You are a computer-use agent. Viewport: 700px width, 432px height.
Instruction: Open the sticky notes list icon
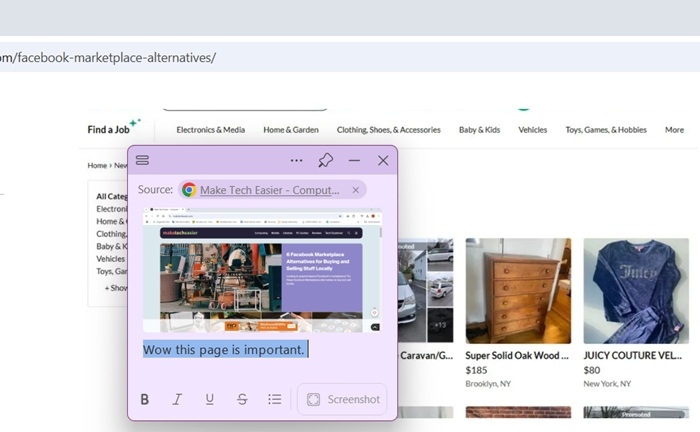142,160
